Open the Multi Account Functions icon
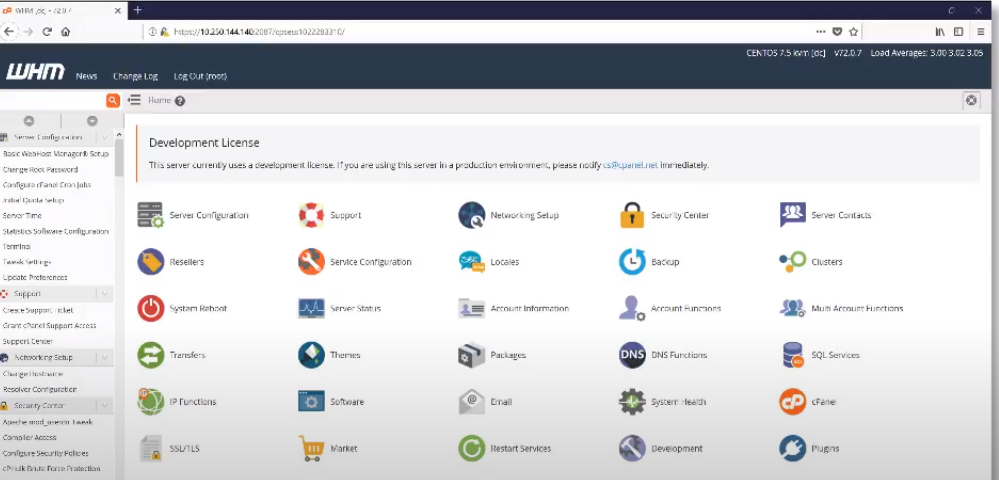Viewport: 999px width, 480px height. [793, 309]
